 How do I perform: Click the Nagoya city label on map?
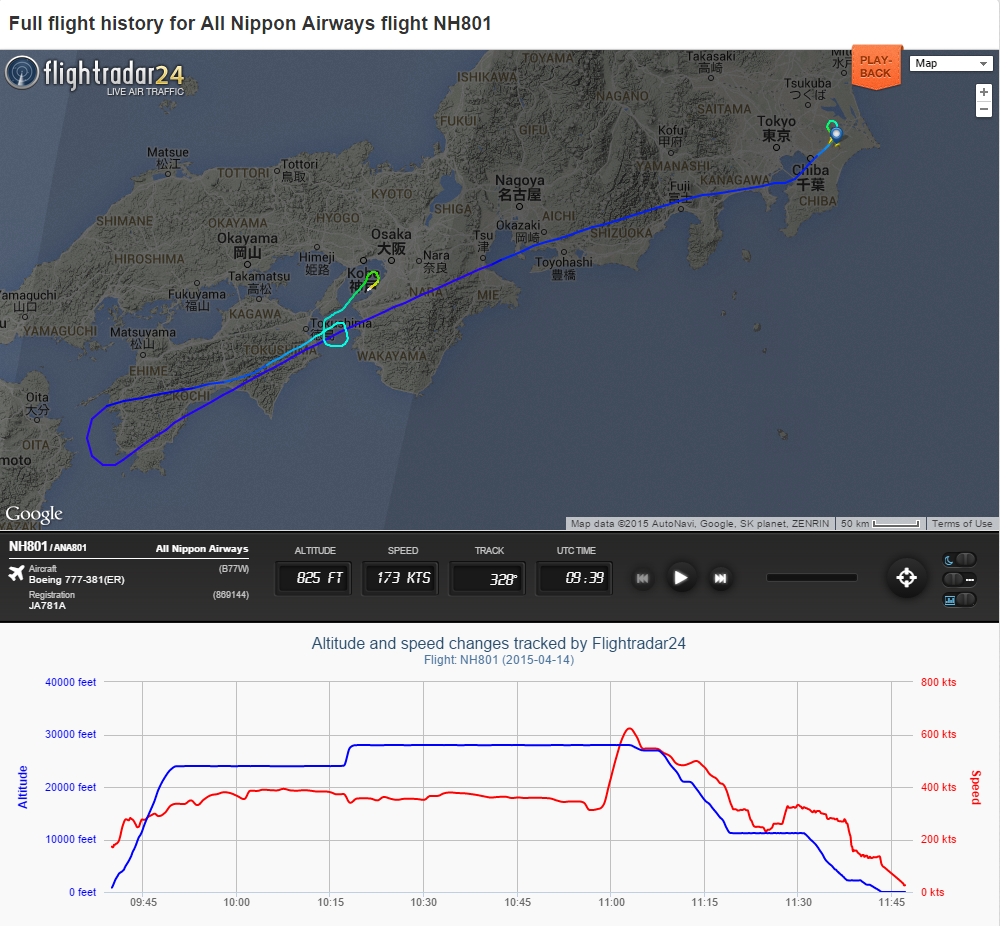point(520,187)
